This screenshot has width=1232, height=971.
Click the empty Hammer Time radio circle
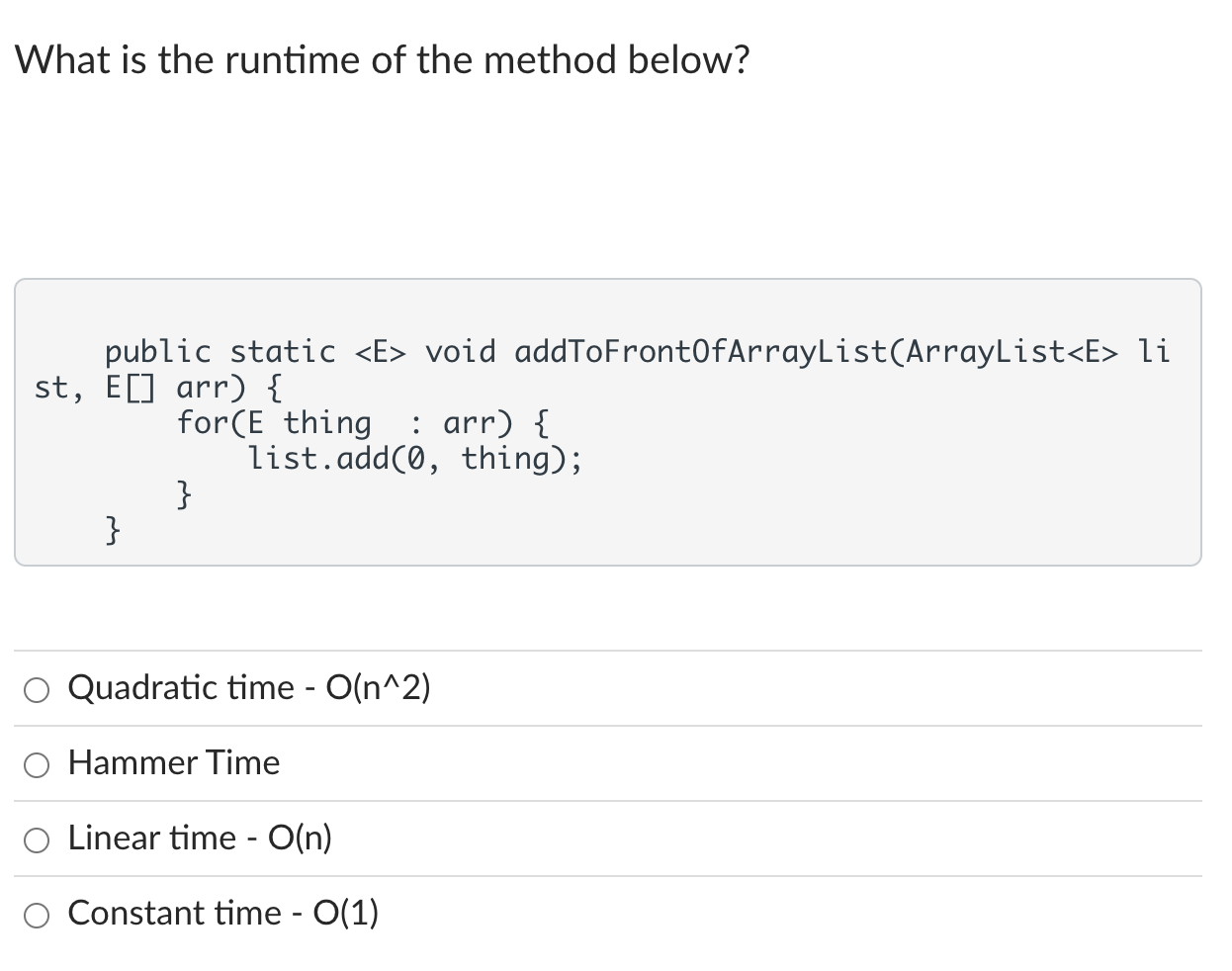(37, 764)
